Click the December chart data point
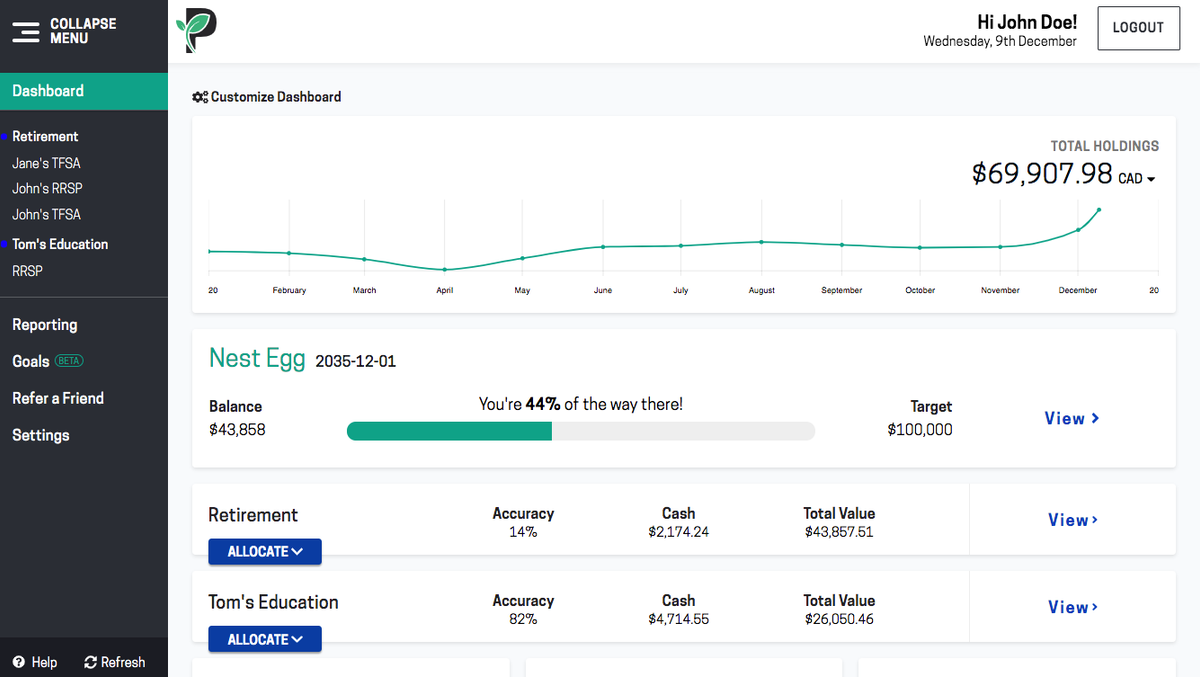This screenshot has width=1200, height=677. 1078,230
